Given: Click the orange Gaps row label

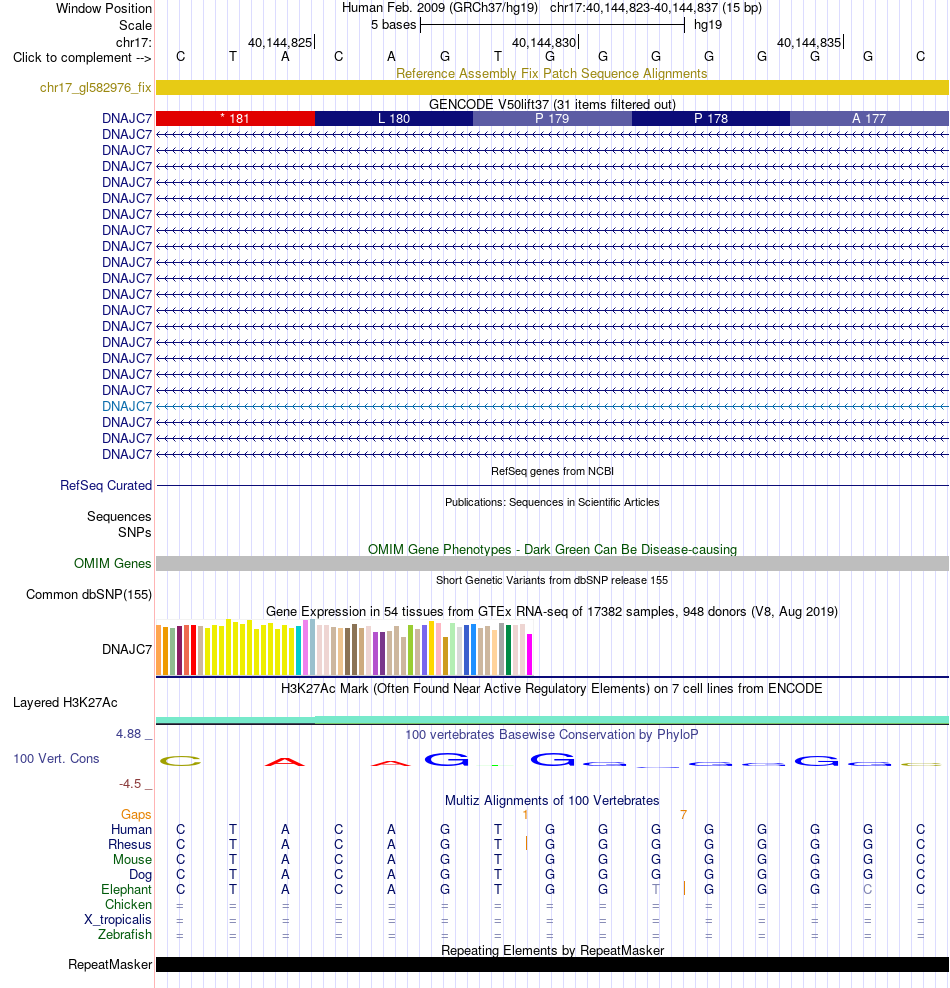Looking at the screenshot, I should click(x=136, y=815).
